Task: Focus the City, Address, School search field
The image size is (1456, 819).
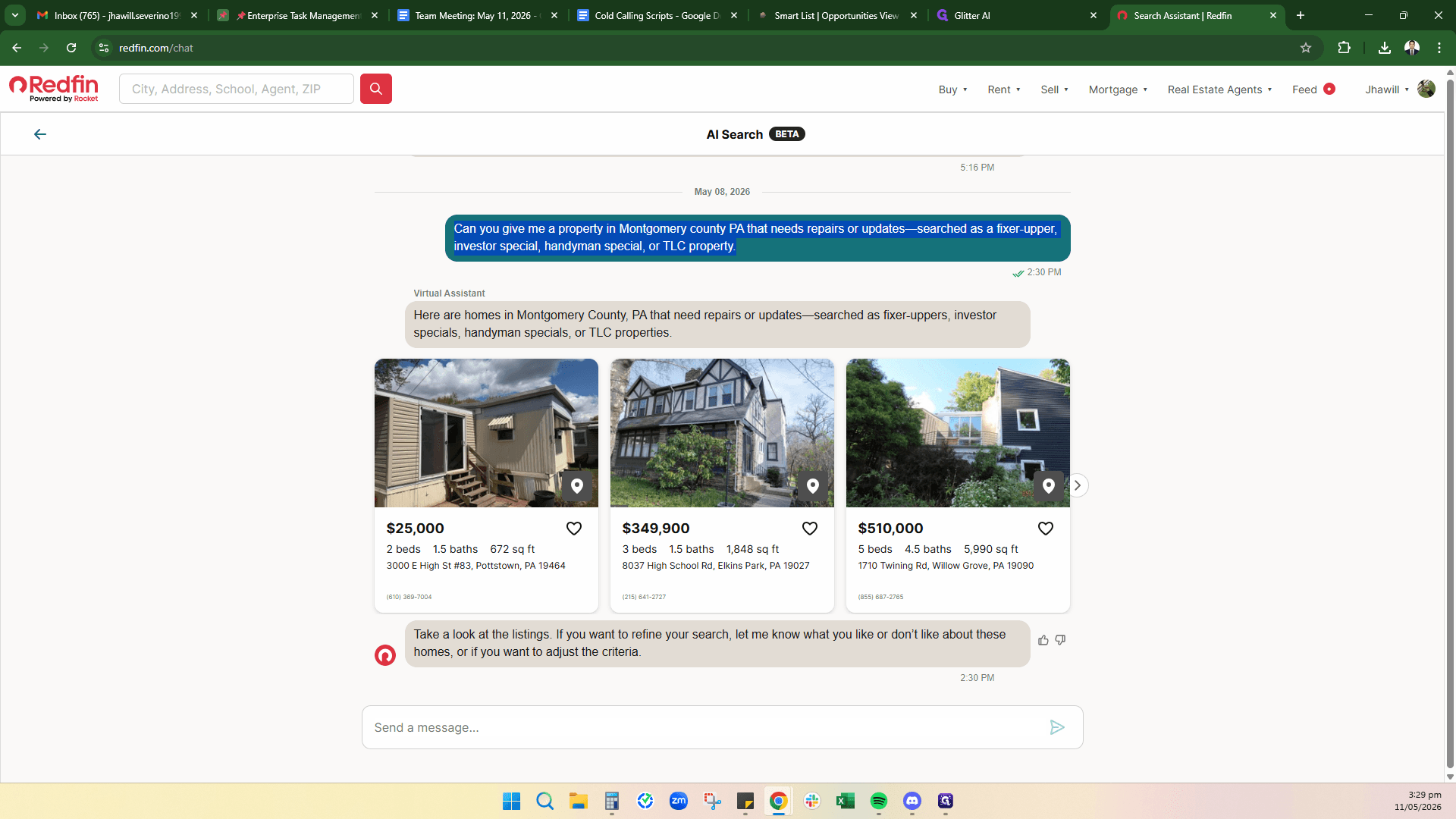Action: [x=237, y=89]
